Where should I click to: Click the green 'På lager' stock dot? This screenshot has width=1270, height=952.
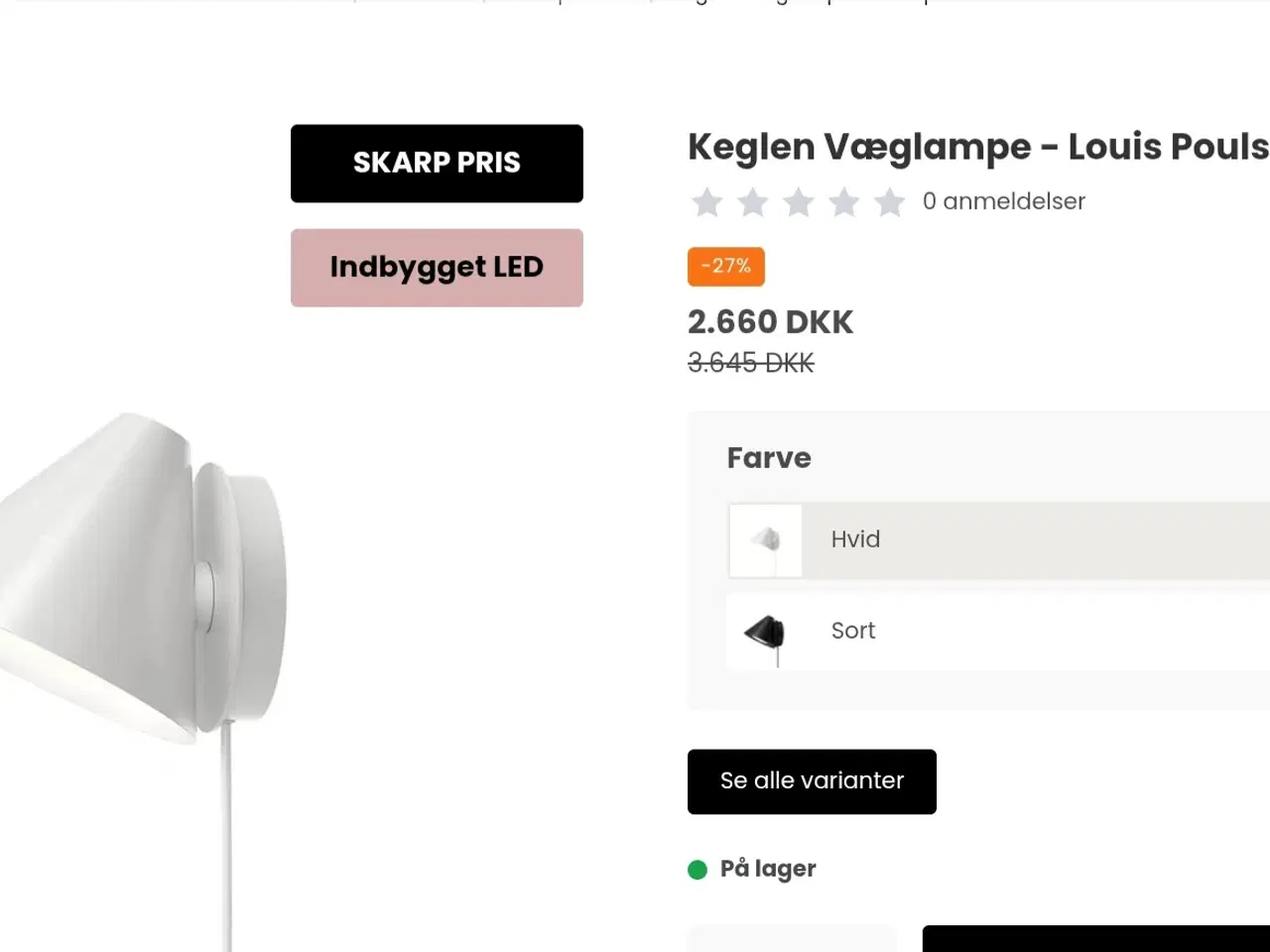tap(698, 869)
